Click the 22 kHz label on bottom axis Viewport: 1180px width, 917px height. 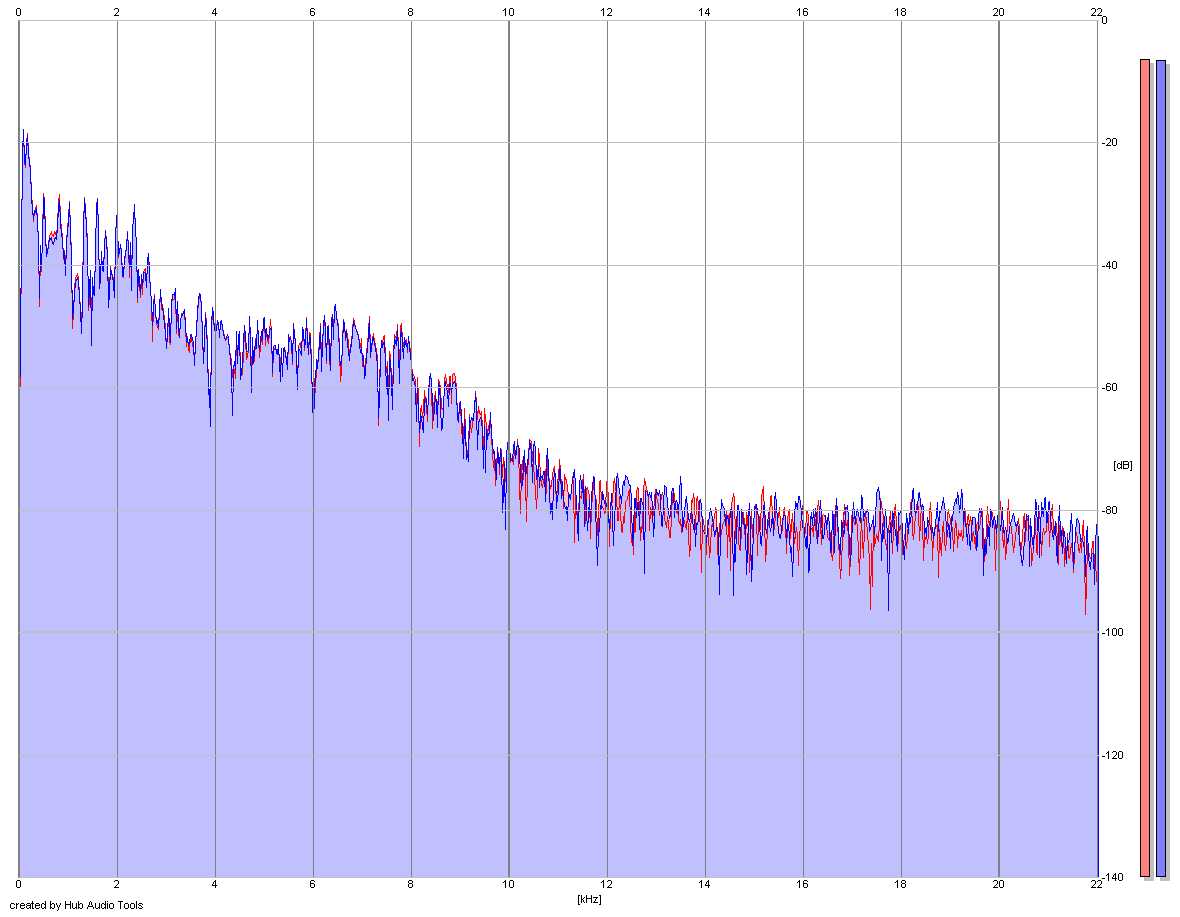(1096, 885)
